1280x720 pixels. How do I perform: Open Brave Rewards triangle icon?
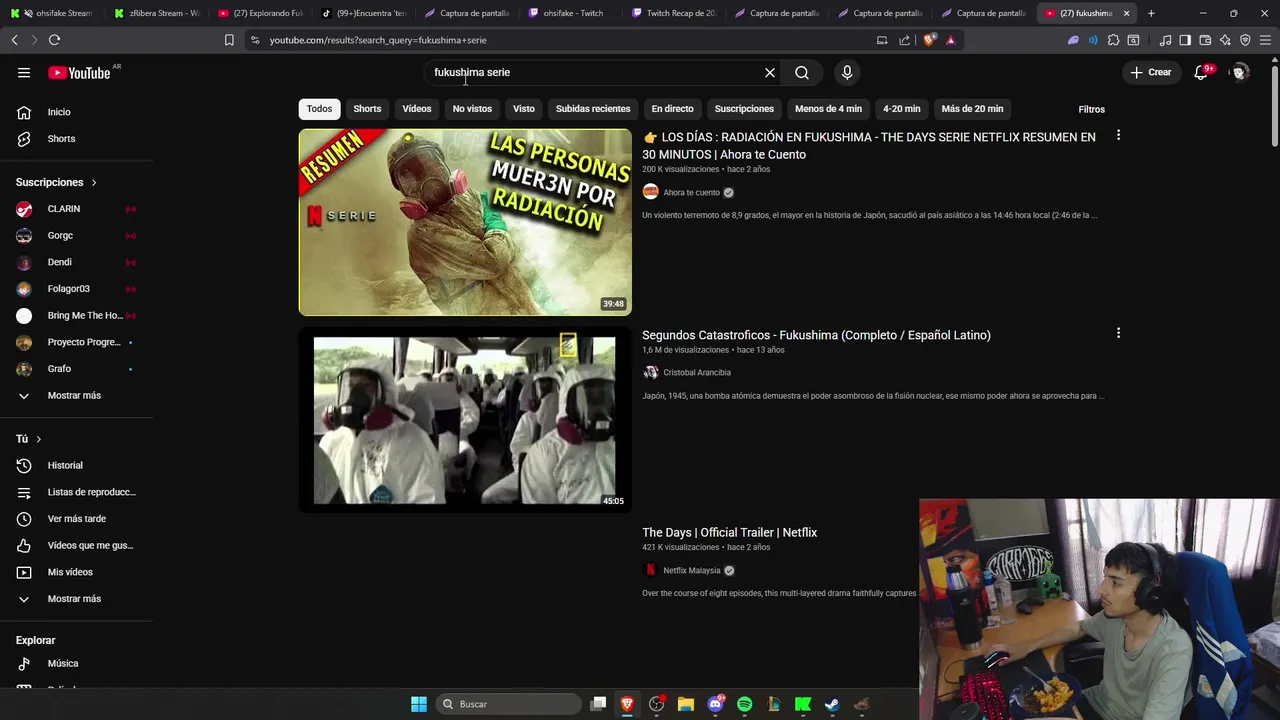(950, 40)
